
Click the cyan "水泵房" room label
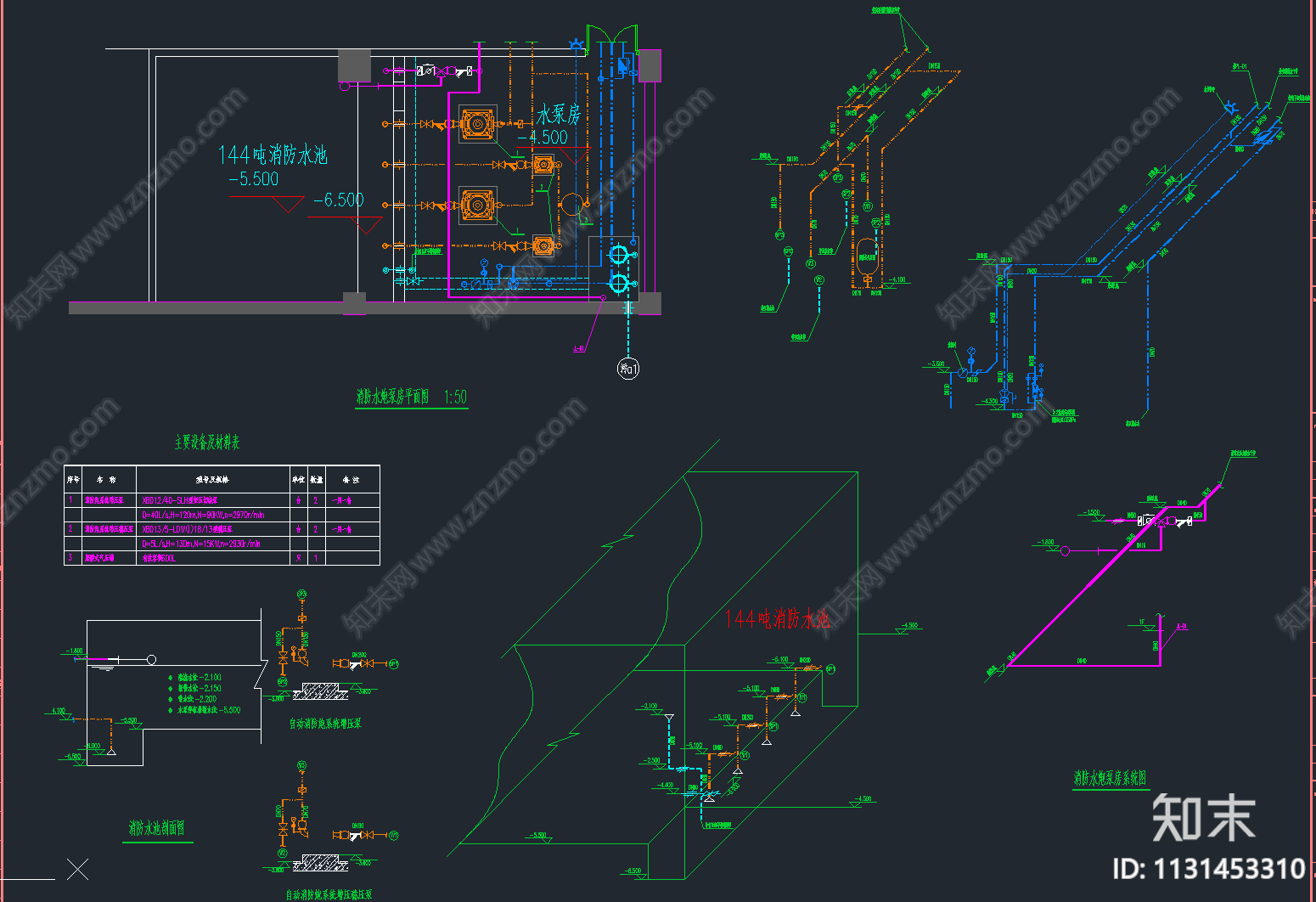point(558,115)
